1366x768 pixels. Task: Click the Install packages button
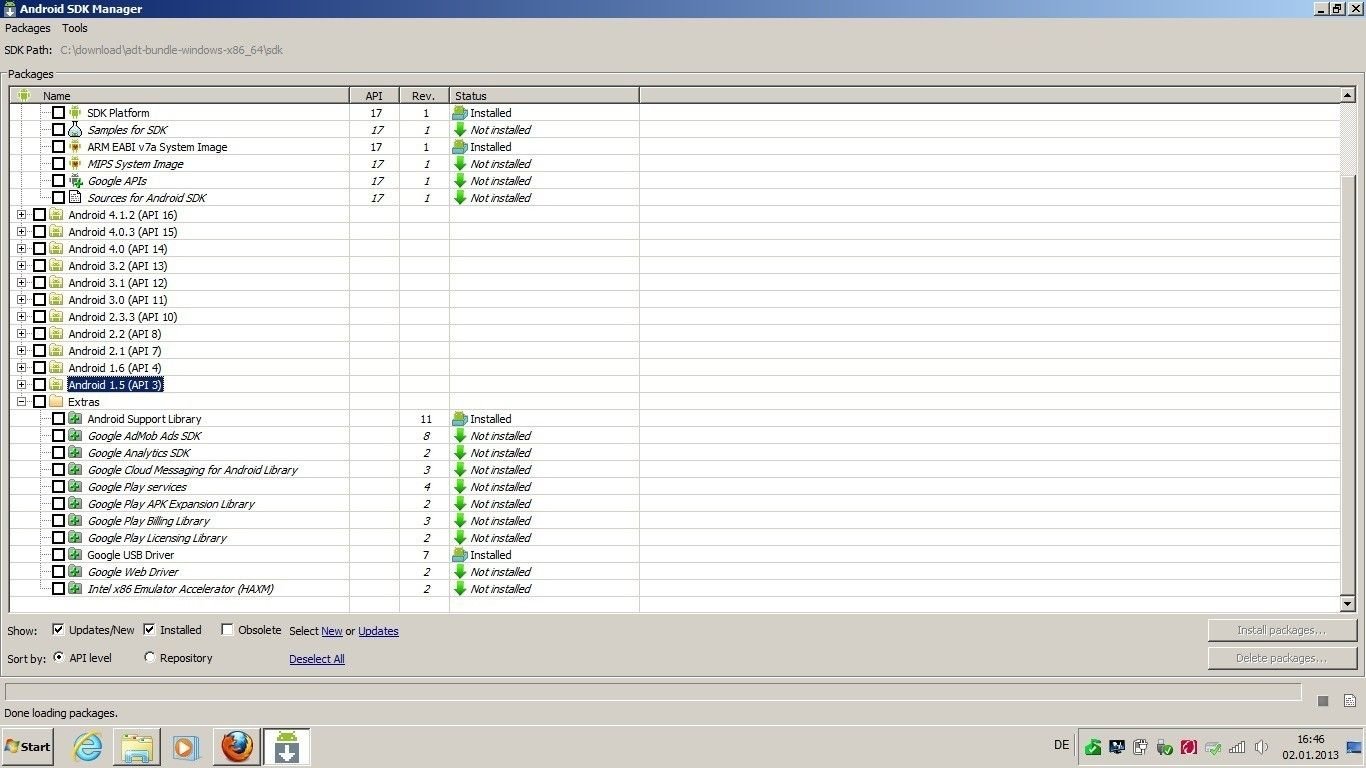pyautogui.click(x=1281, y=630)
